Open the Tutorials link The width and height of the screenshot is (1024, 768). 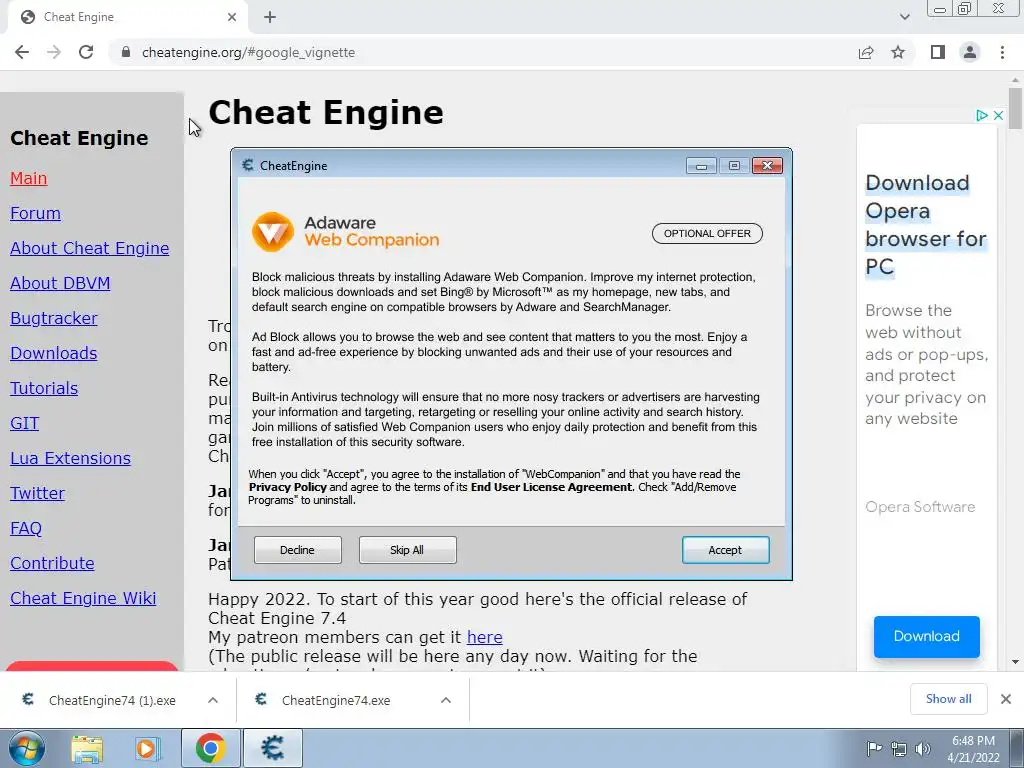44,389
